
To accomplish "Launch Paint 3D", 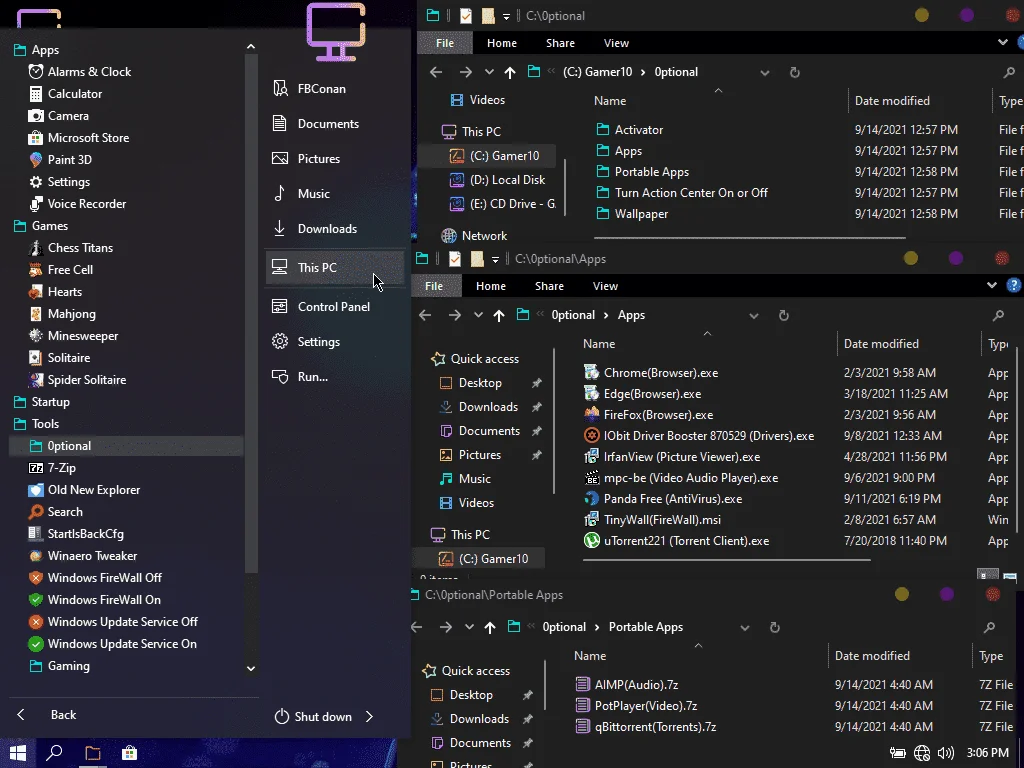I will pos(69,160).
